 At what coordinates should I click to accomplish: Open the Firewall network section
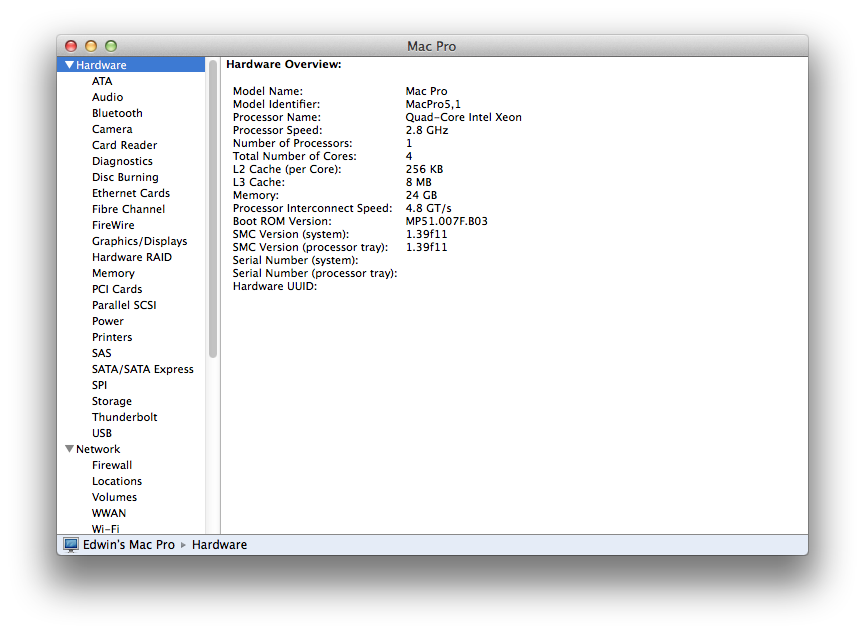(x=112, y=465)
